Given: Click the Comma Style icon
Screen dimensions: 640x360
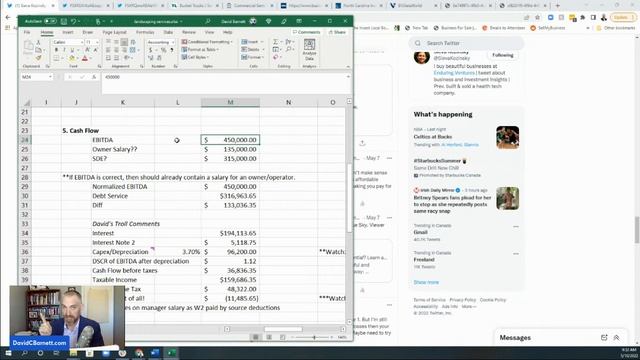Looking at the screenshot, I should pos(171,50).
